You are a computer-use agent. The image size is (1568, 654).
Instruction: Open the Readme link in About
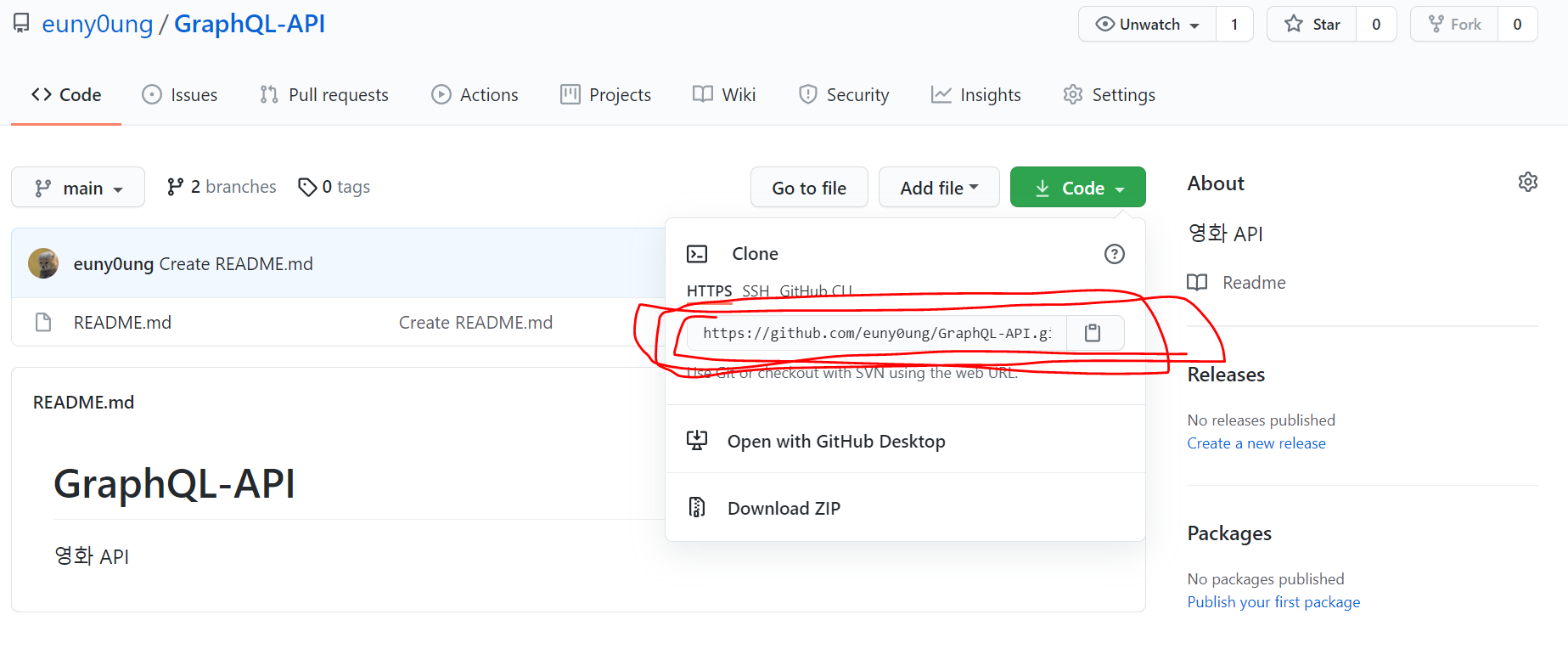click(1254, 283)
